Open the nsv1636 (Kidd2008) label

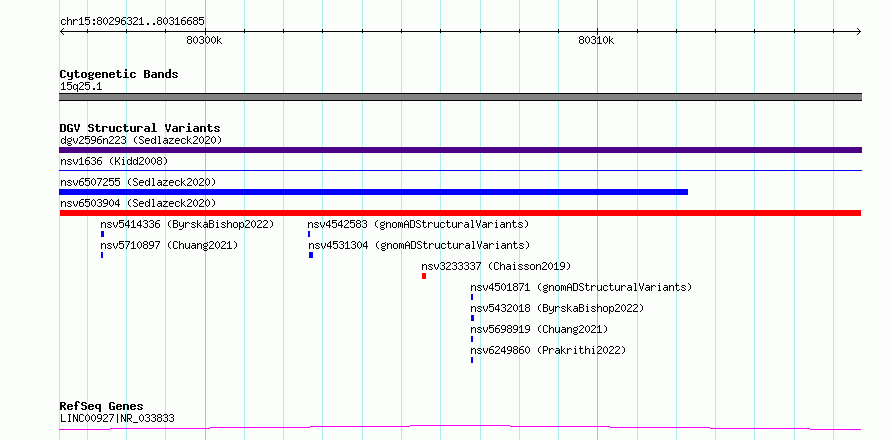tap(114, 161)
